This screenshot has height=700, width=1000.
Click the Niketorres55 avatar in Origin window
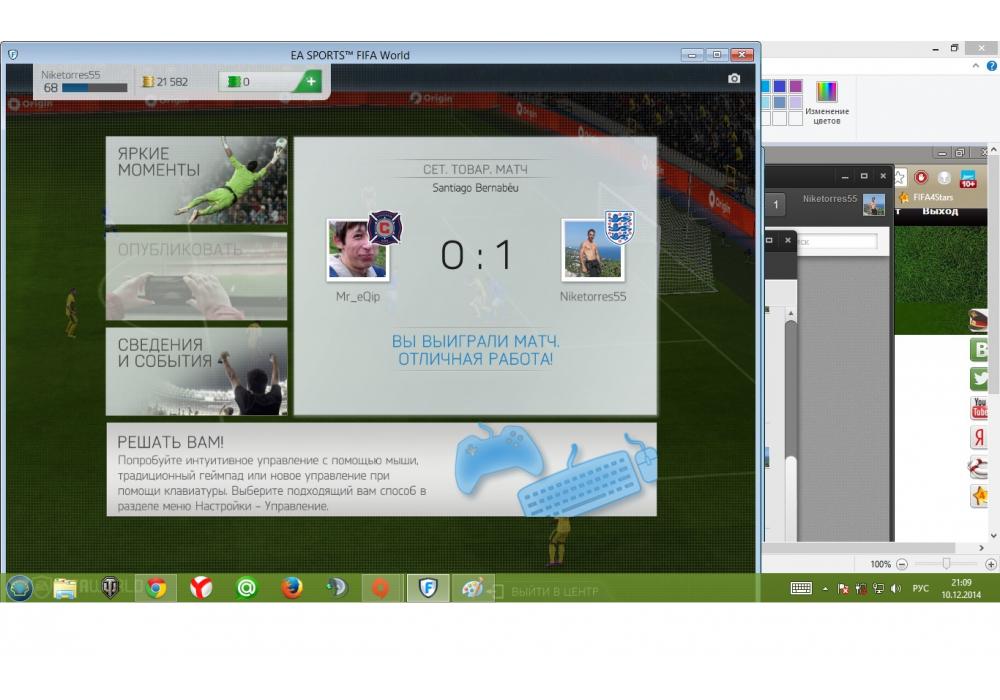click(x=873, y=205)
